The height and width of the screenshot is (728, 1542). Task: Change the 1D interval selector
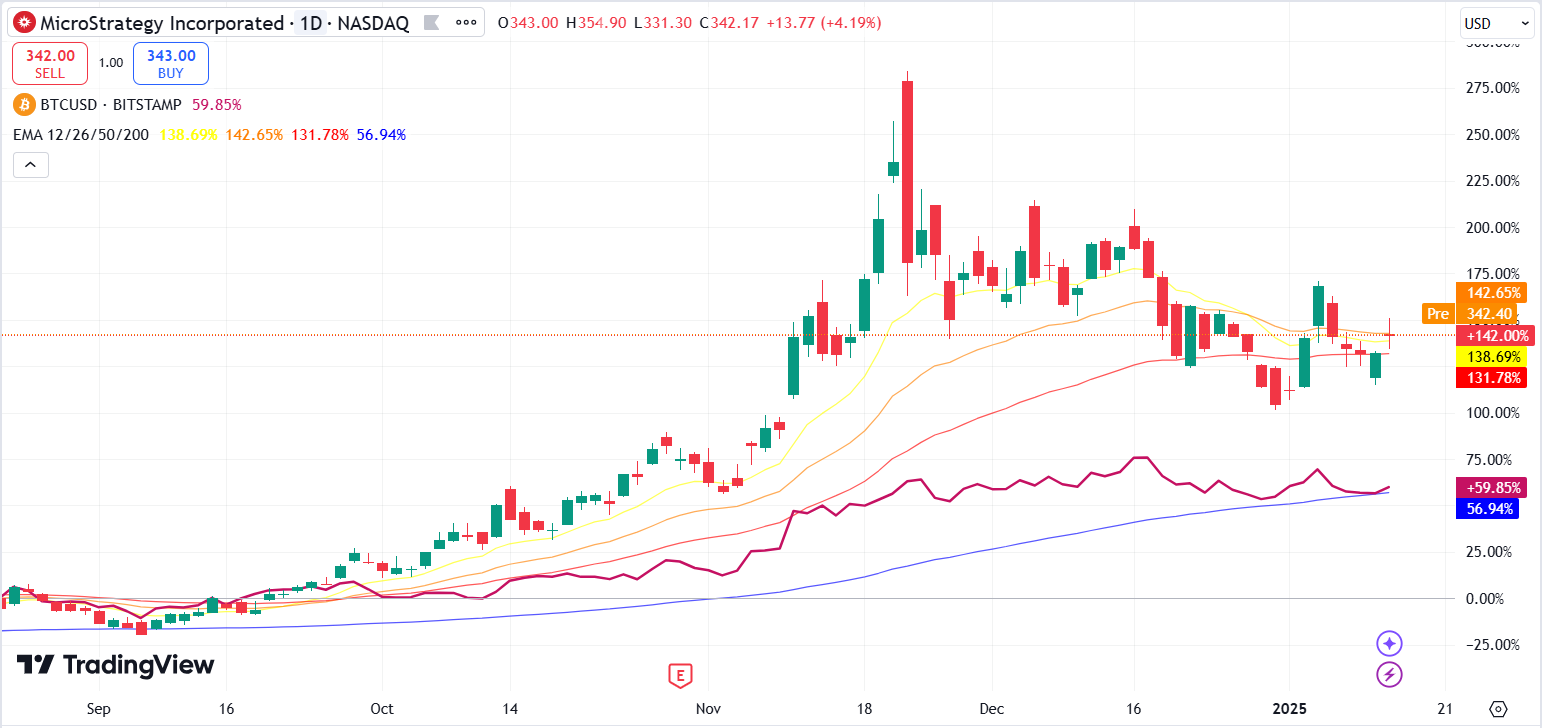tap(312, 23)
